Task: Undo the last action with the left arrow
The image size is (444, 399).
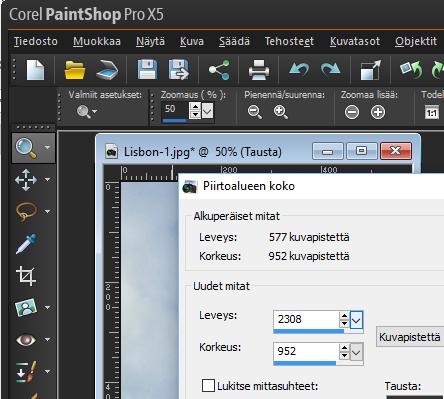Action: (299, 69)
